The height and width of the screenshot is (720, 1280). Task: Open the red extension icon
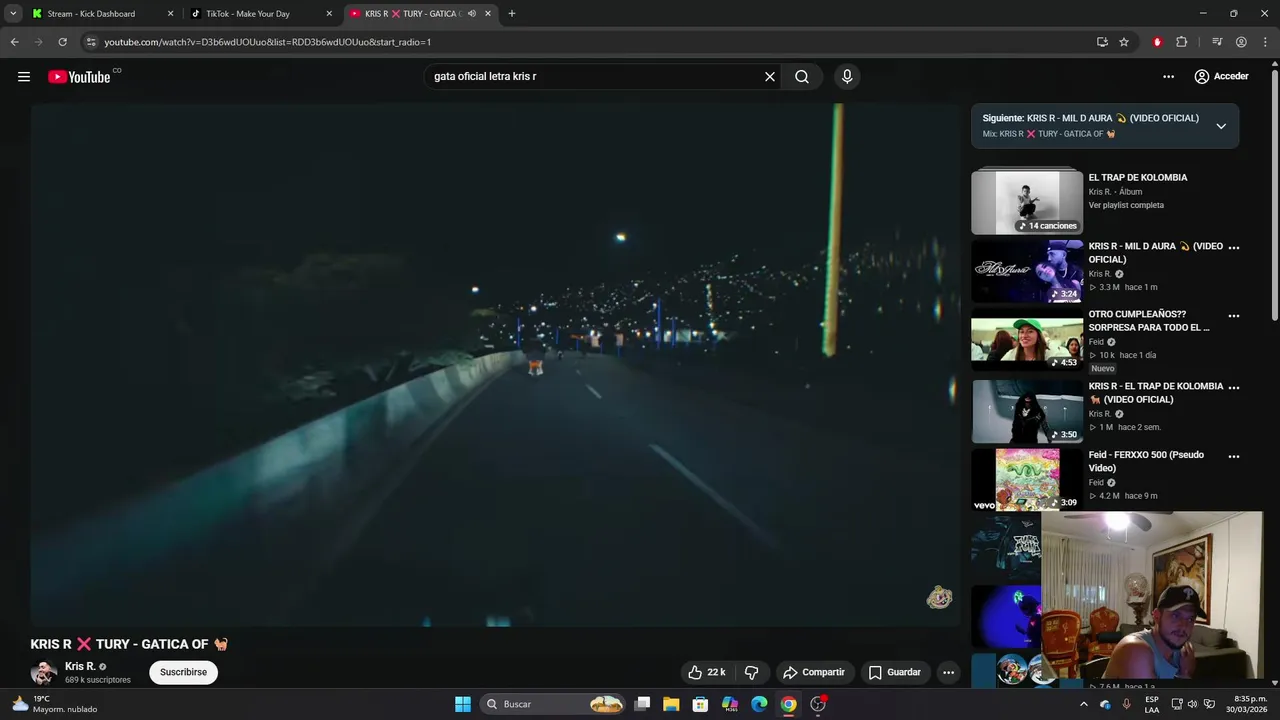pos(1157,42)
